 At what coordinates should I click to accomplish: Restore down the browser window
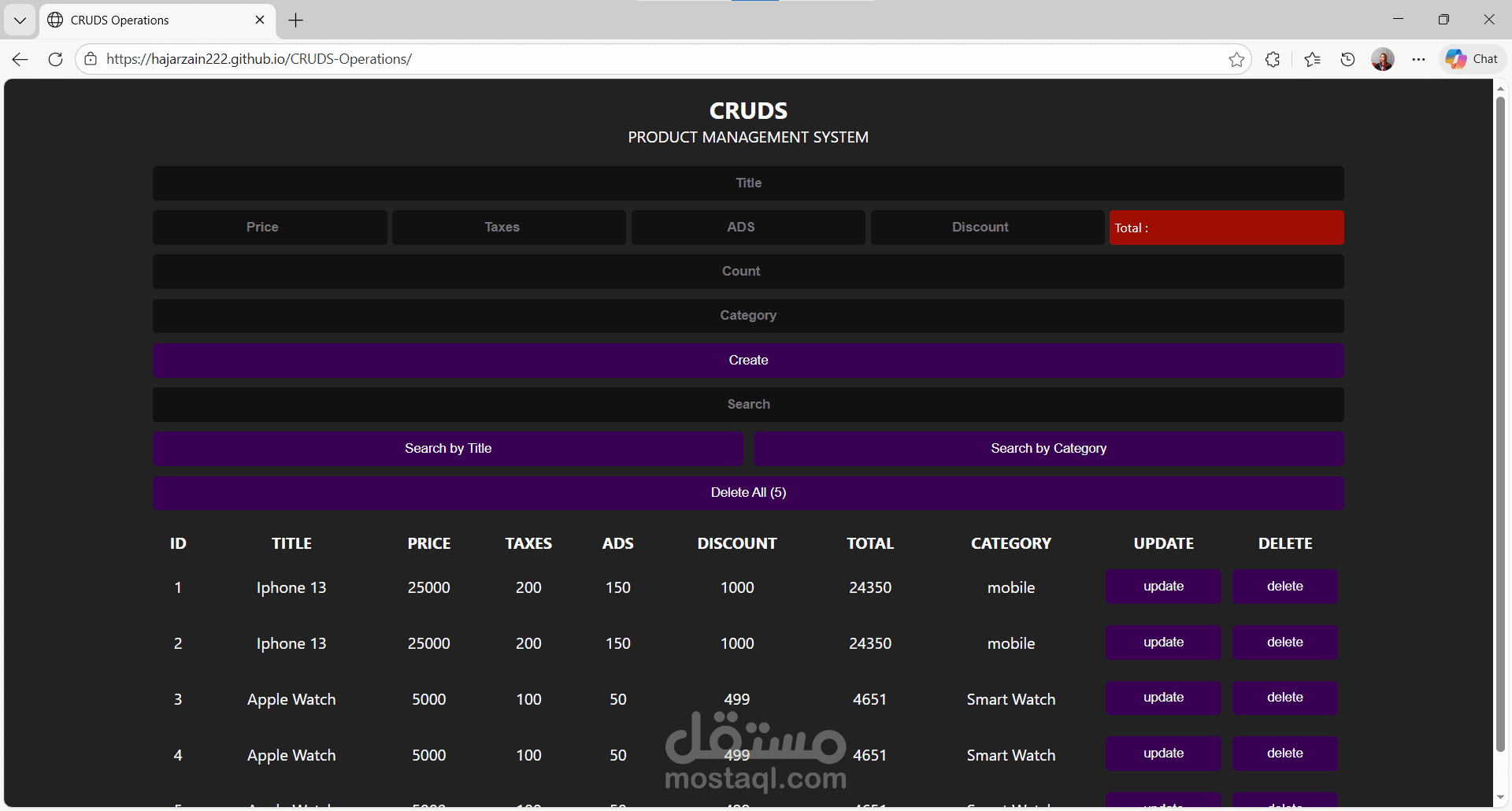(1443, 20)
